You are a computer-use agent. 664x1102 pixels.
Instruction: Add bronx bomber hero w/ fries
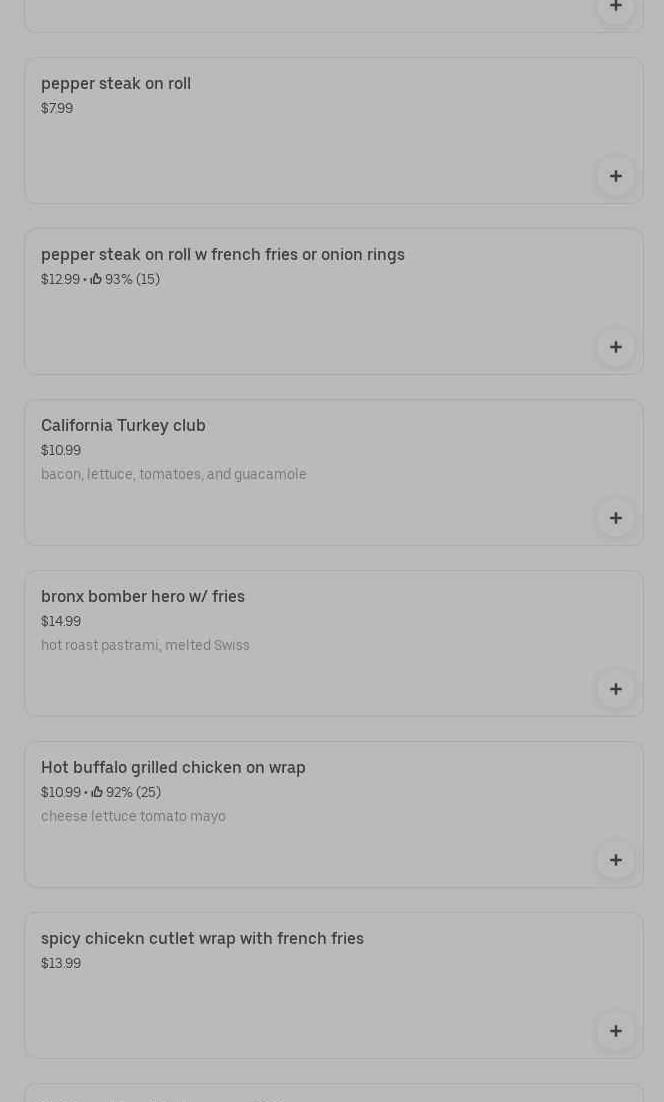click(x=616, y=689)
